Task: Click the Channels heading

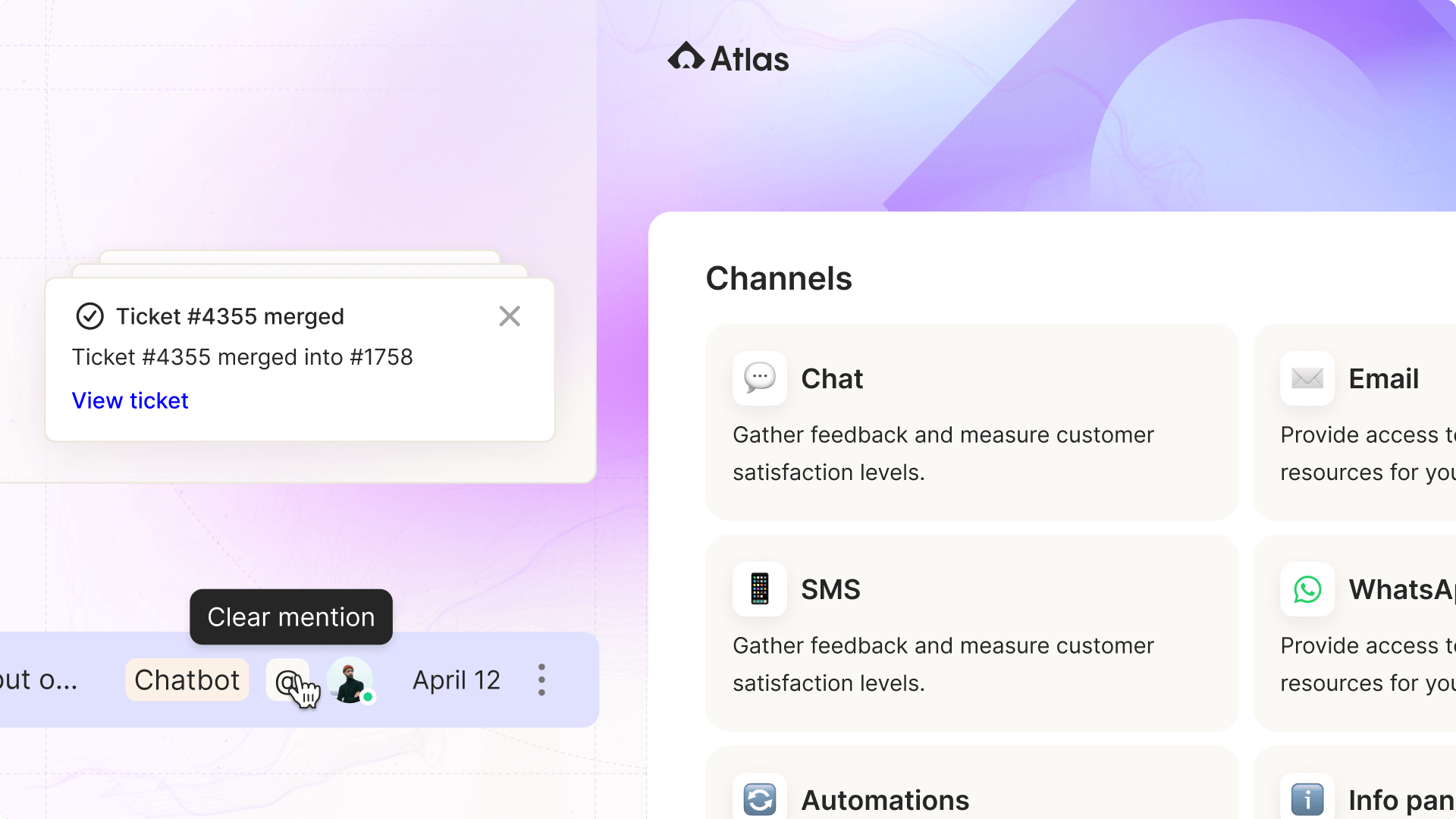Action: pos(779,278)
